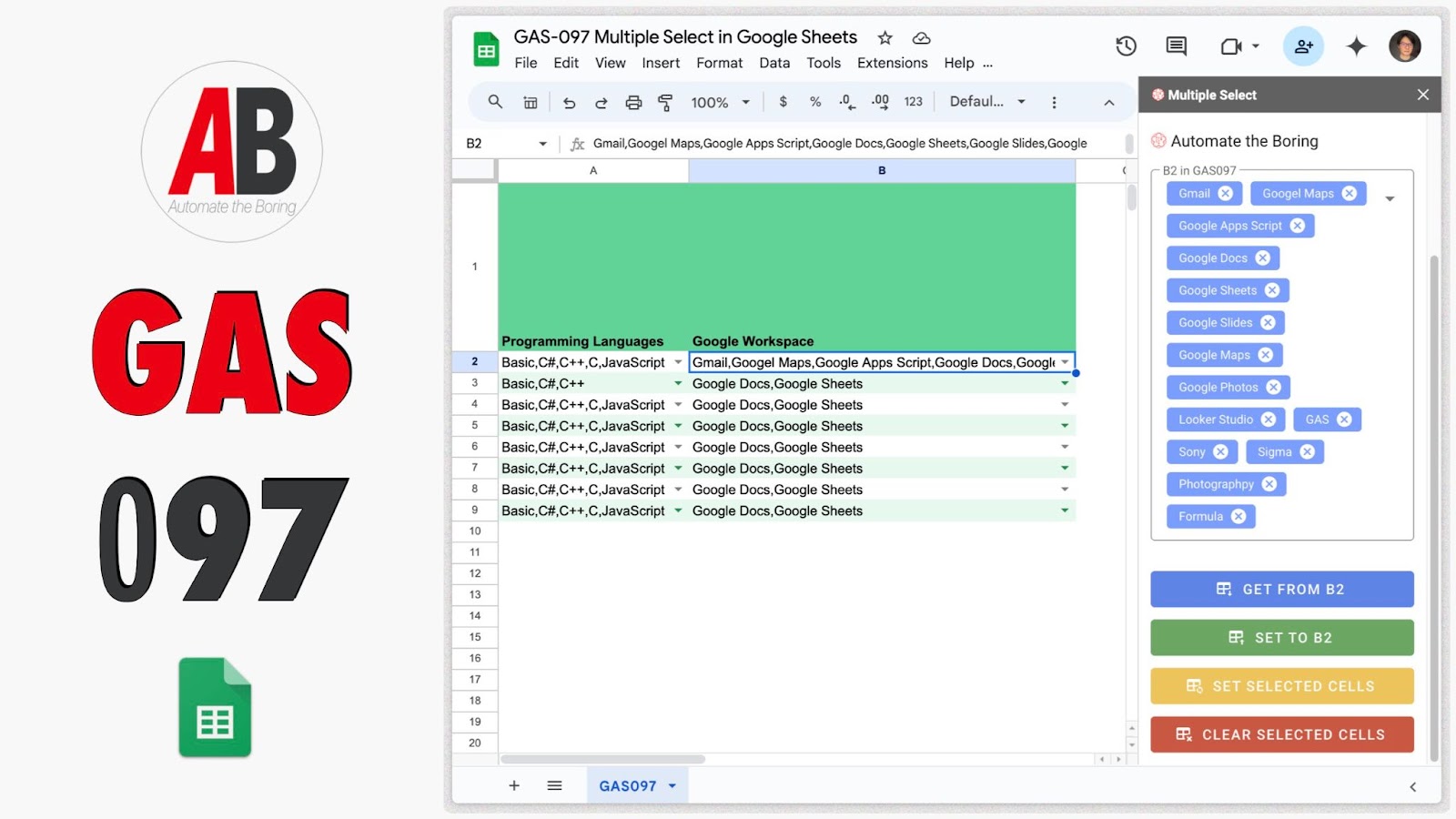This screenshot has height=819, width=1456.
Task: Click the sheet horizontal scrollbar
Action: tap(602, 759)
